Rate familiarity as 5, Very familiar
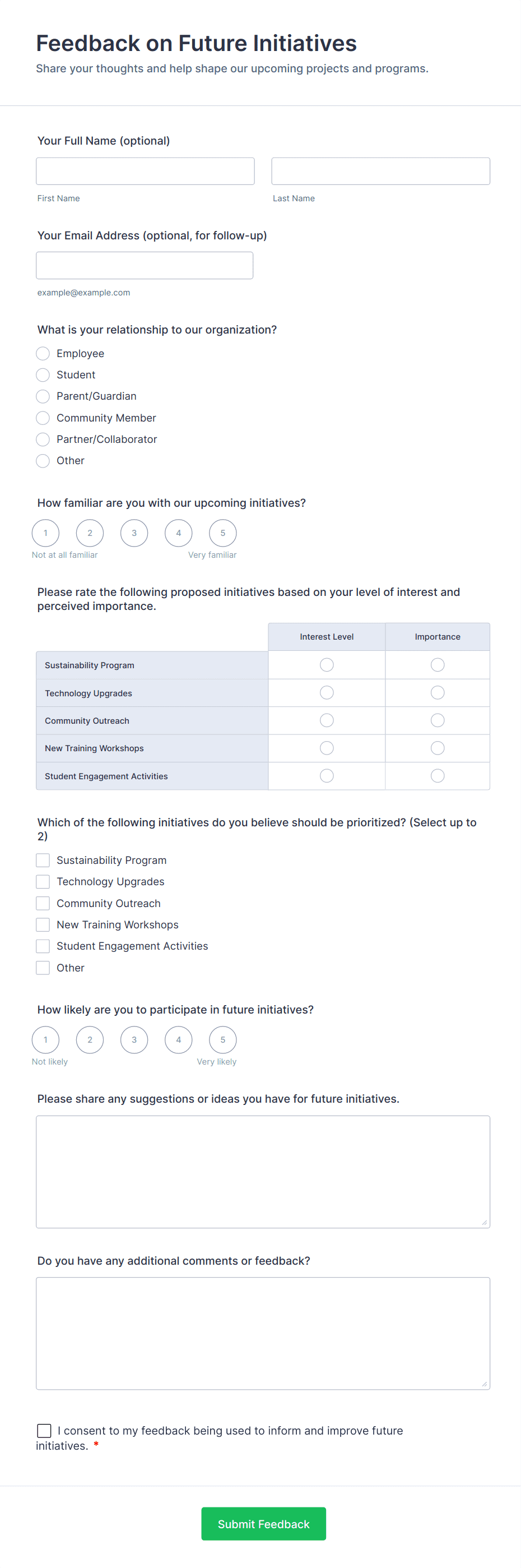 [x=222, y=533]
